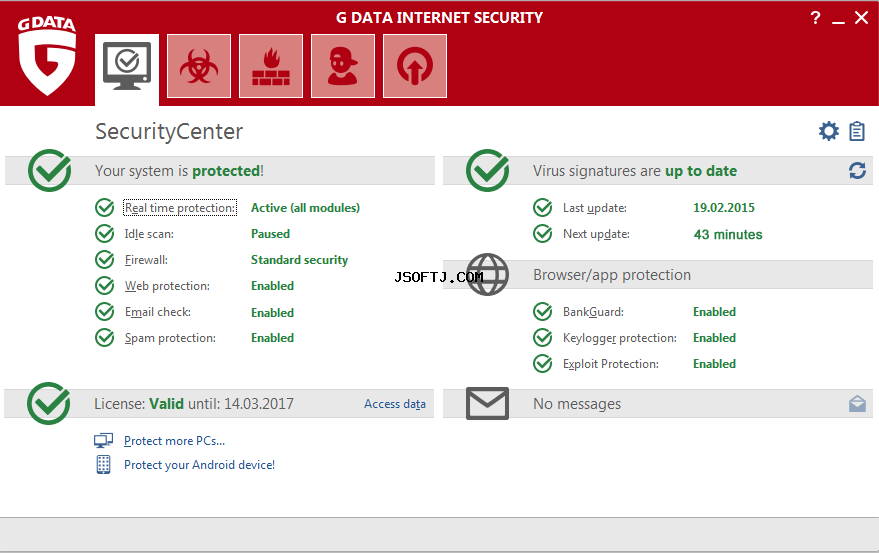
Task: Open the Virus protection biohazard tab
Action: 199,66
